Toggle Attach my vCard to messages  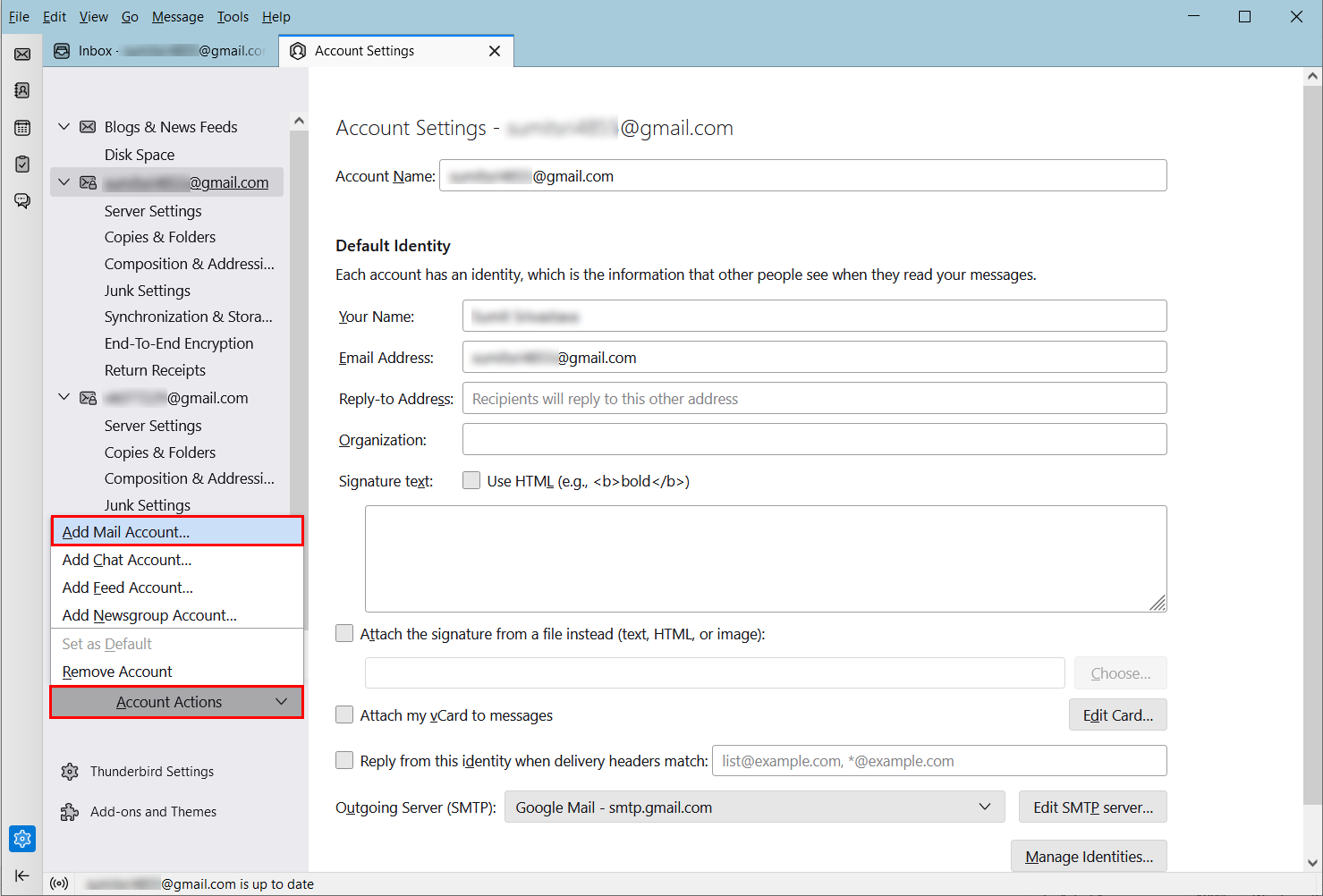click(344, 714)
